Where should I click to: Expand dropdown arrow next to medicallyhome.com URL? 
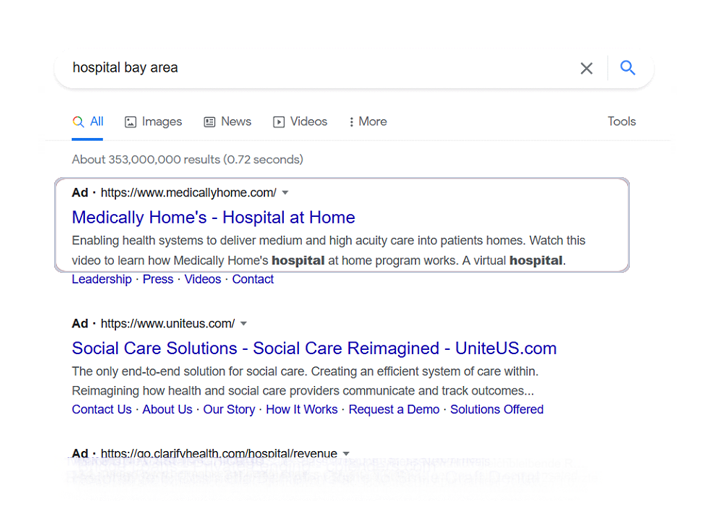[x=285, y=193]
